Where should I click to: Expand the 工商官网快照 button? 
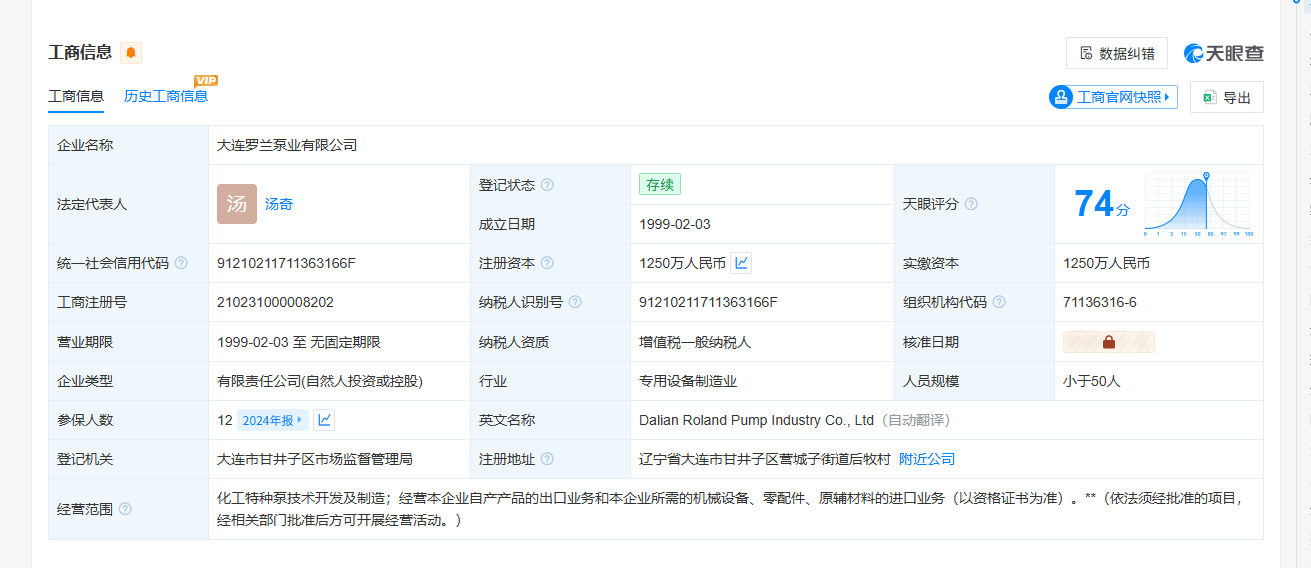(x=1113, y=97)
